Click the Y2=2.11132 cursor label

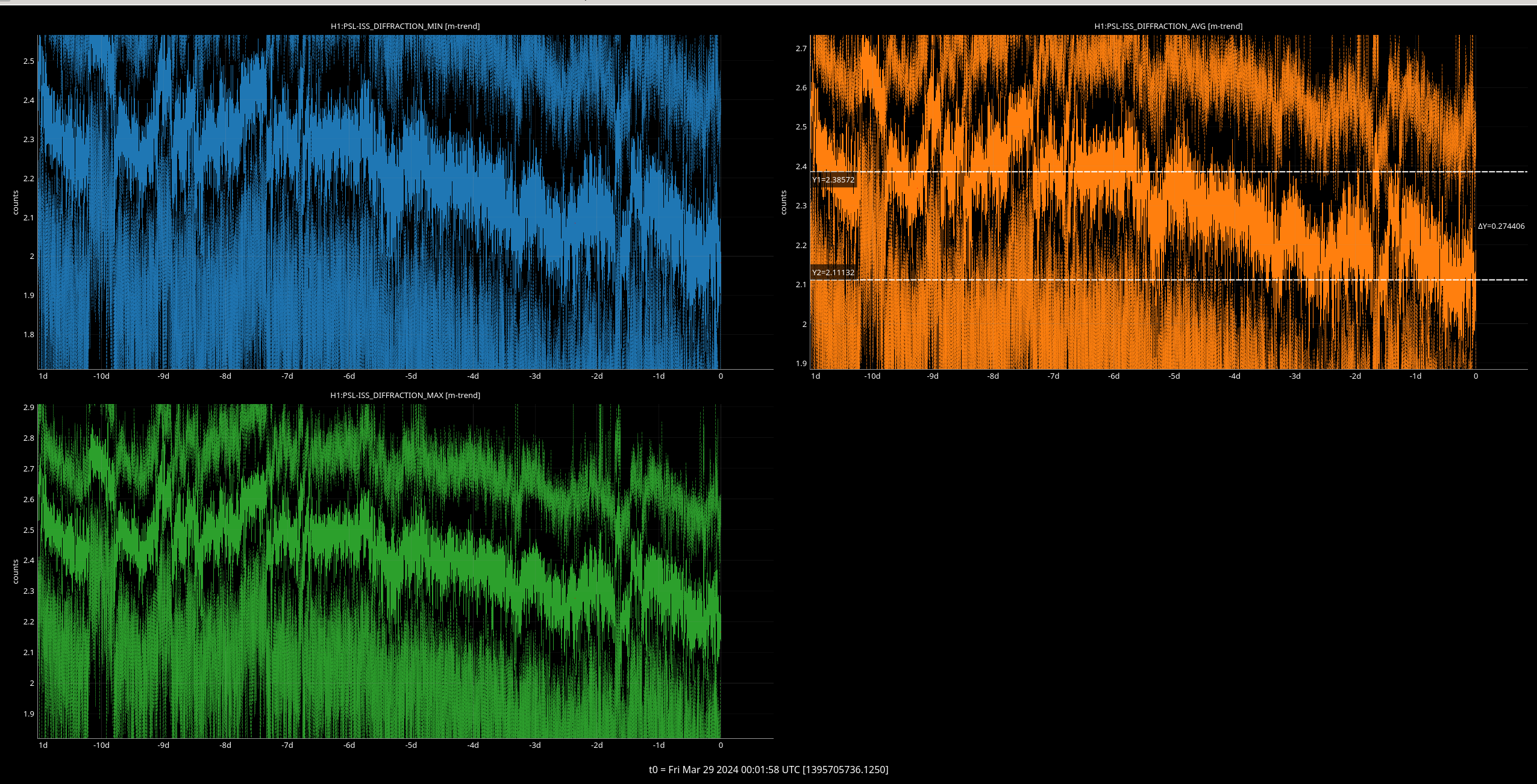(x=833, y=272)
